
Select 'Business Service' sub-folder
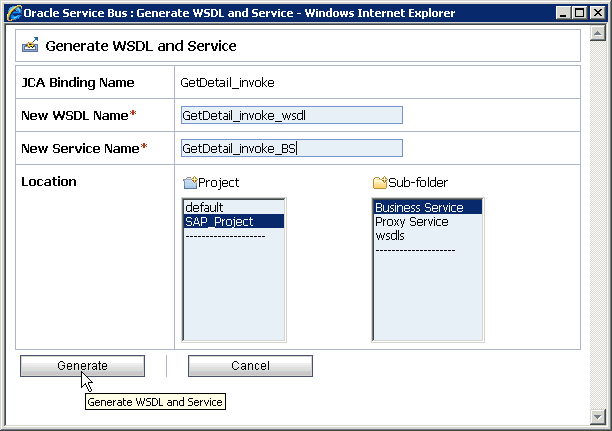tap(428, 207)
